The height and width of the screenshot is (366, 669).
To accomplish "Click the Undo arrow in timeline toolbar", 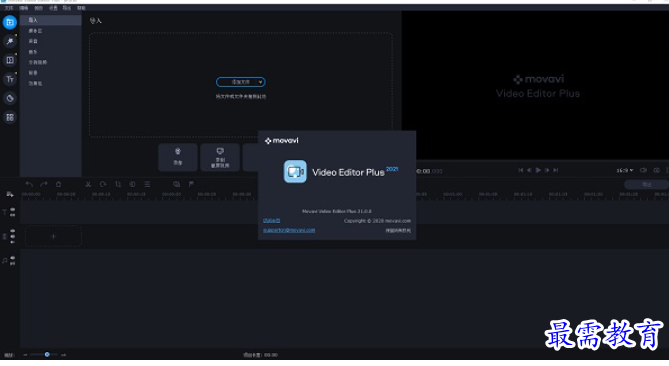I will 29,184.
